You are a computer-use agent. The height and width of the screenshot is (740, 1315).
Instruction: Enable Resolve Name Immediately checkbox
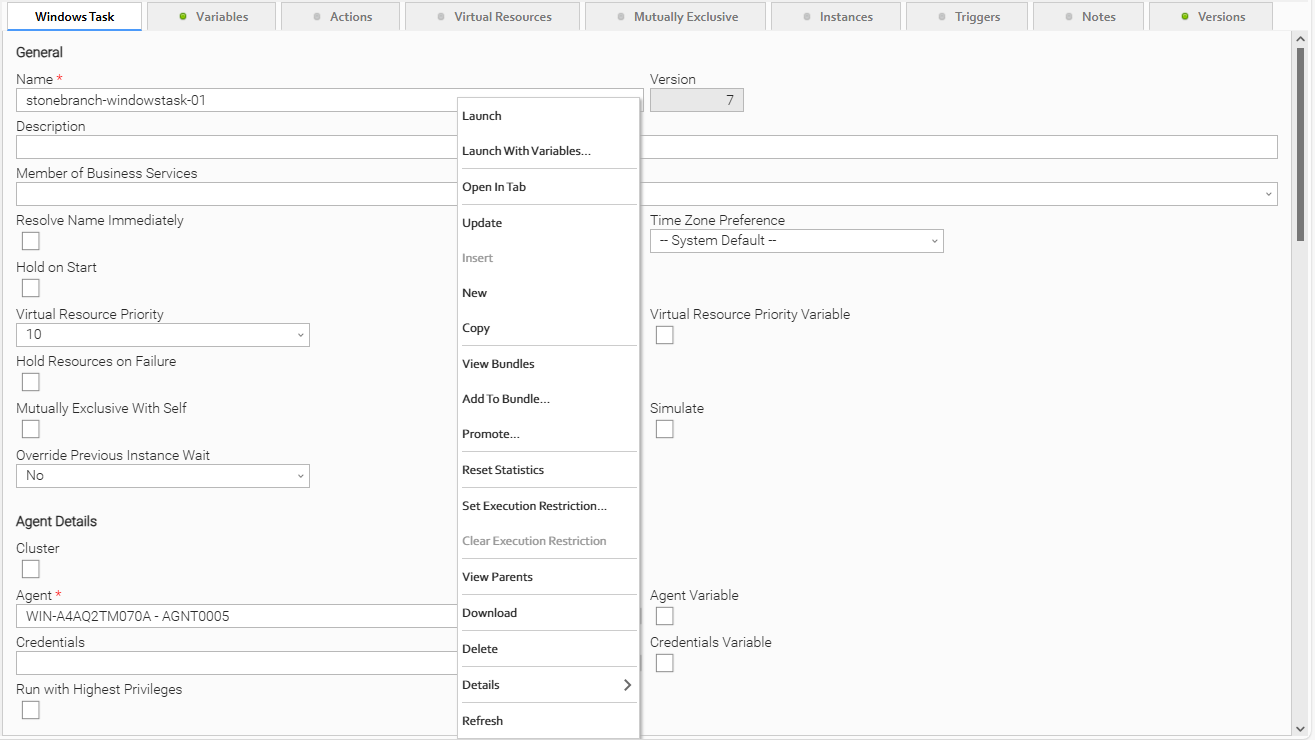point(31,241)
